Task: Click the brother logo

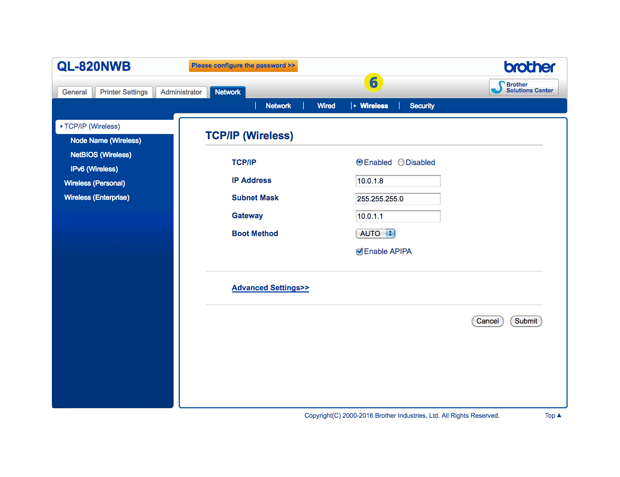Action: pos(529,67)
